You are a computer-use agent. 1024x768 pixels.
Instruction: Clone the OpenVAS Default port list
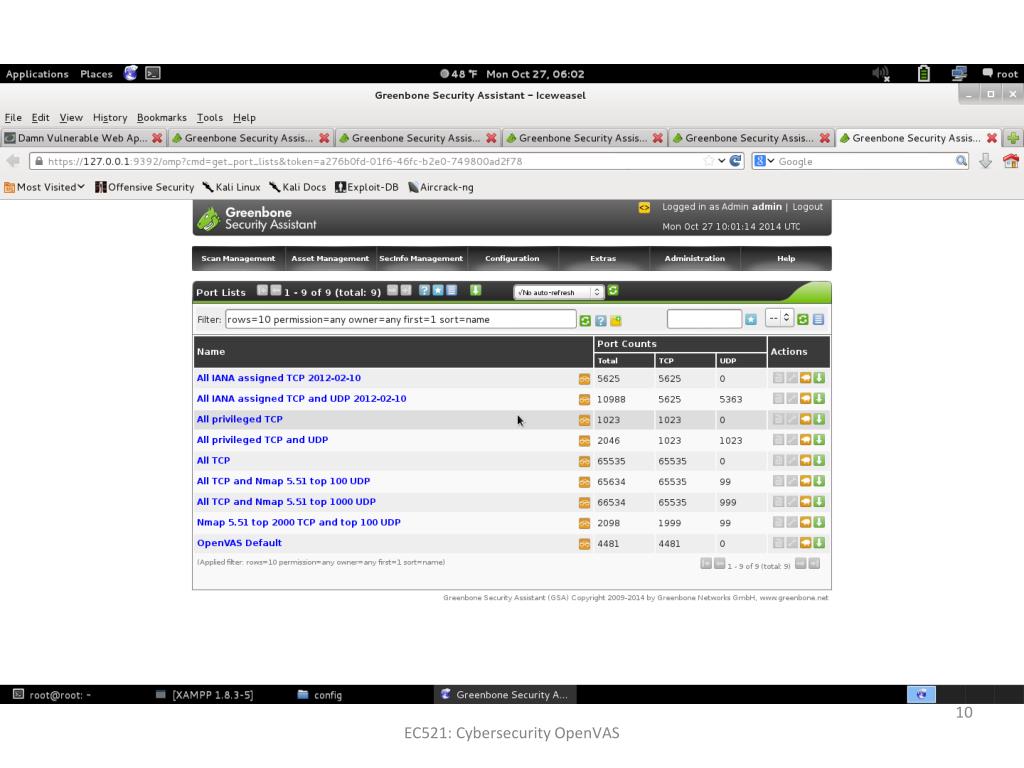[x=805, y=543]
